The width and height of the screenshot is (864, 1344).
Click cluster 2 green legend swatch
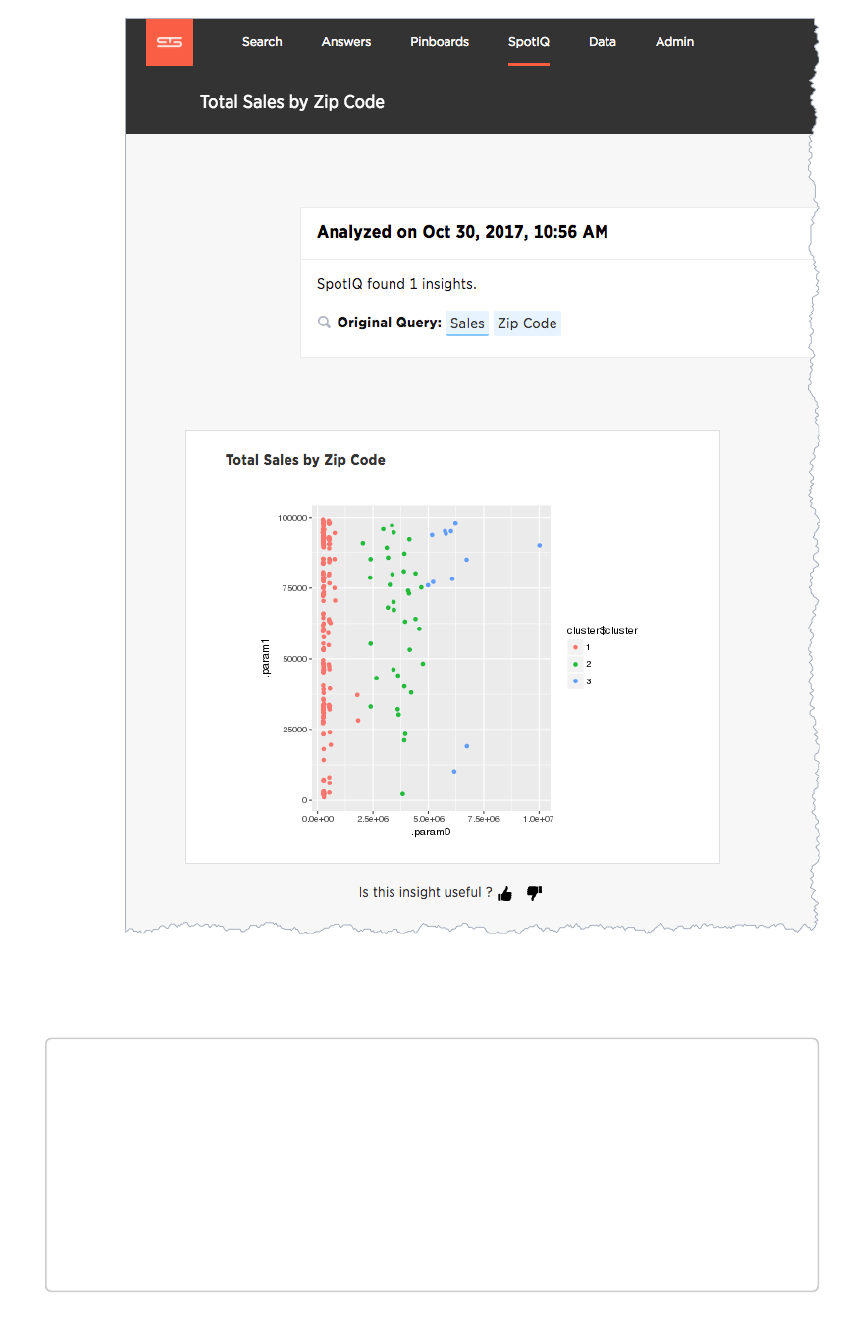(x=575, y=664)
